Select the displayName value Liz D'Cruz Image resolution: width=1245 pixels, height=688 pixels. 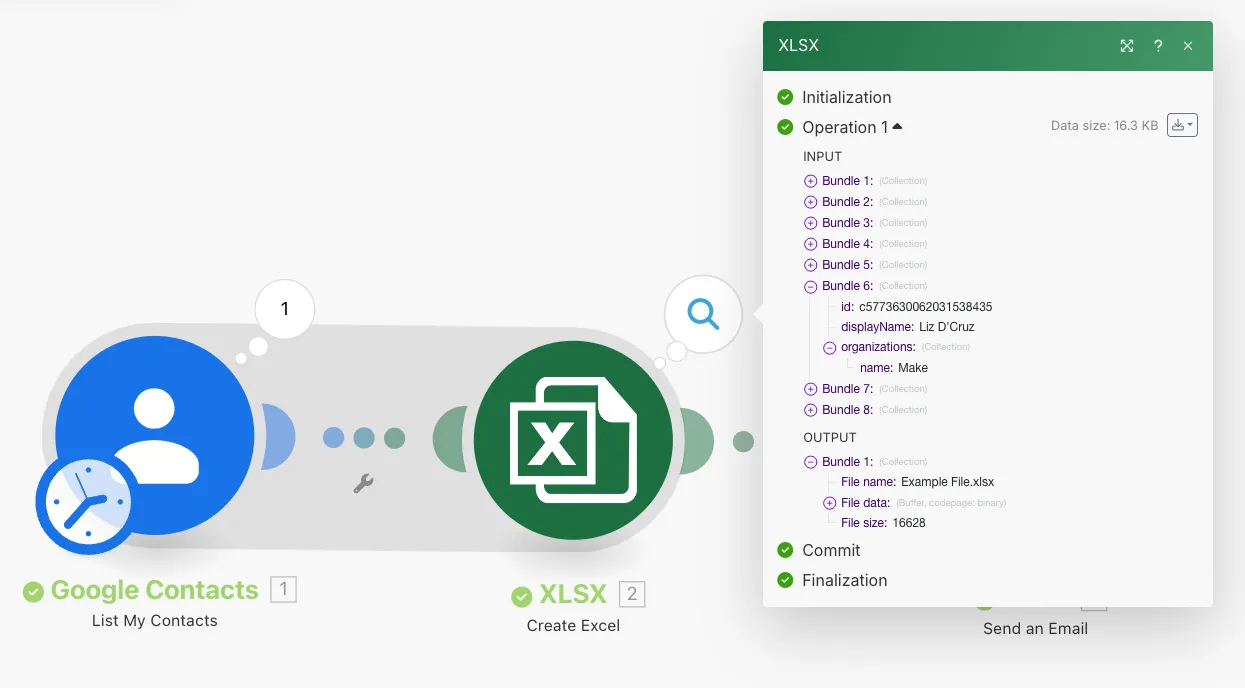(947, 327)
